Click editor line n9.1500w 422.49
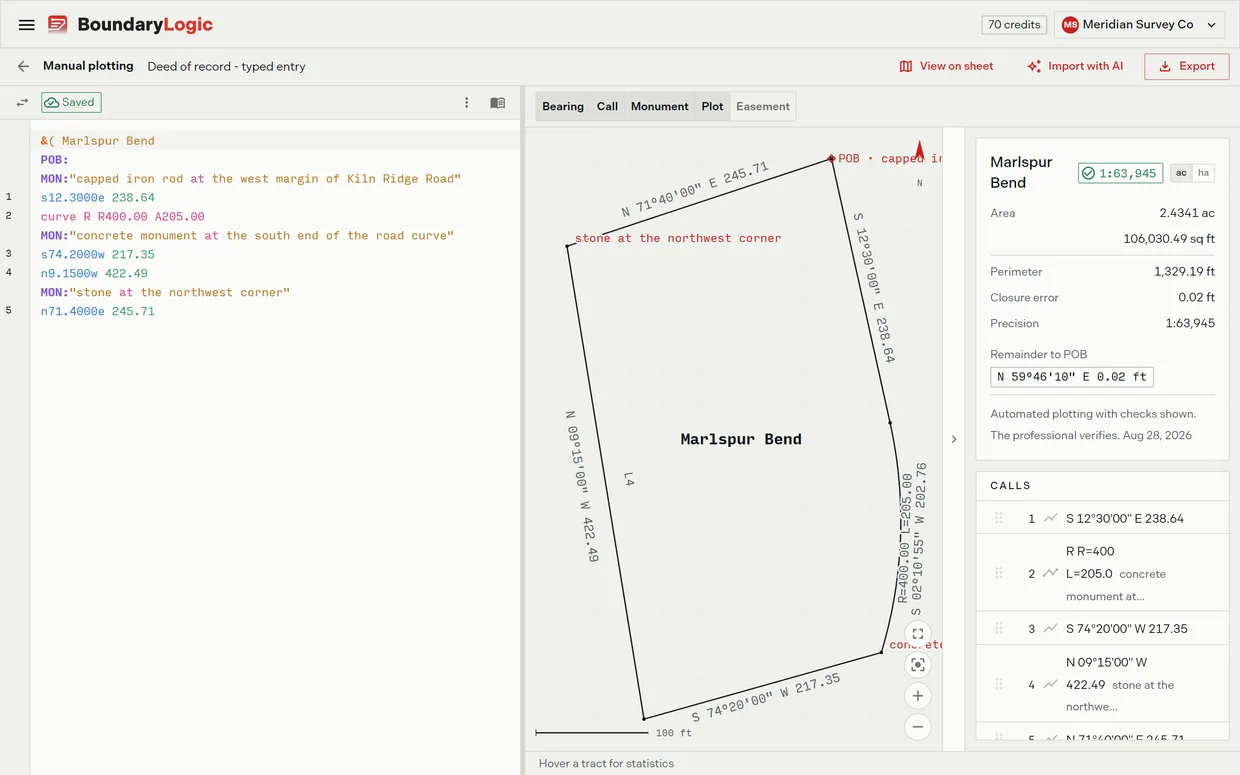1240x775 pixels. pyautogui.click(x=94, y=273)
